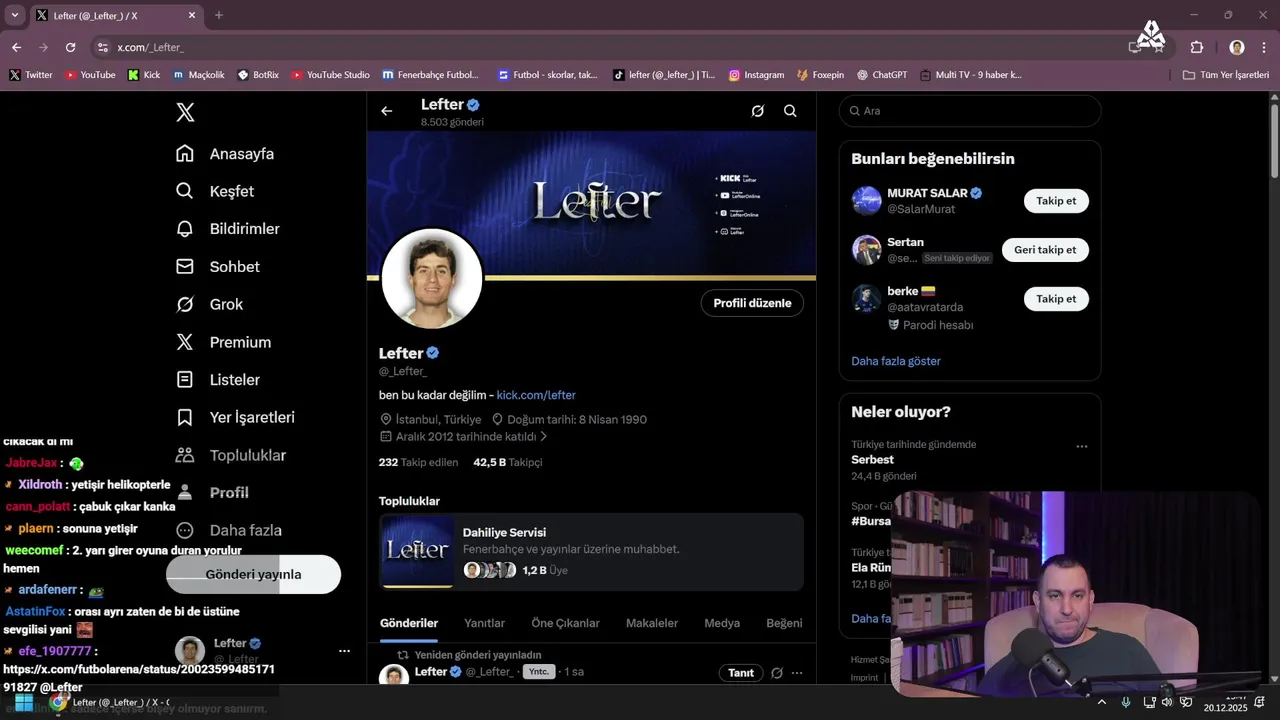1280x720 pixels.
Task: Open Lefter's profile picture
Action: pyautogui.click(x=432, y=279)
